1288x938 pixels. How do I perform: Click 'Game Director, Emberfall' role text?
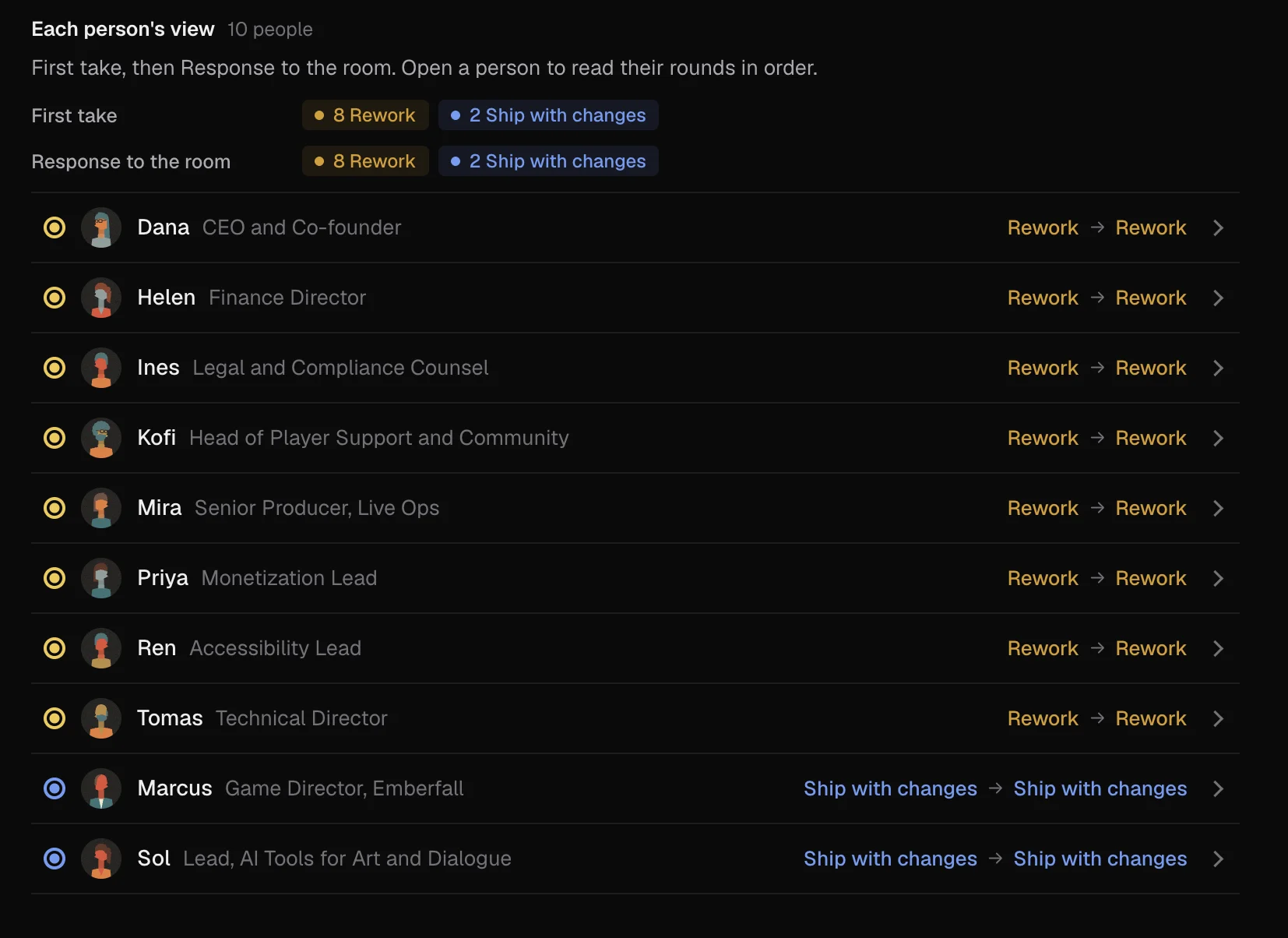pyautogui.click(x=344, y=788)
